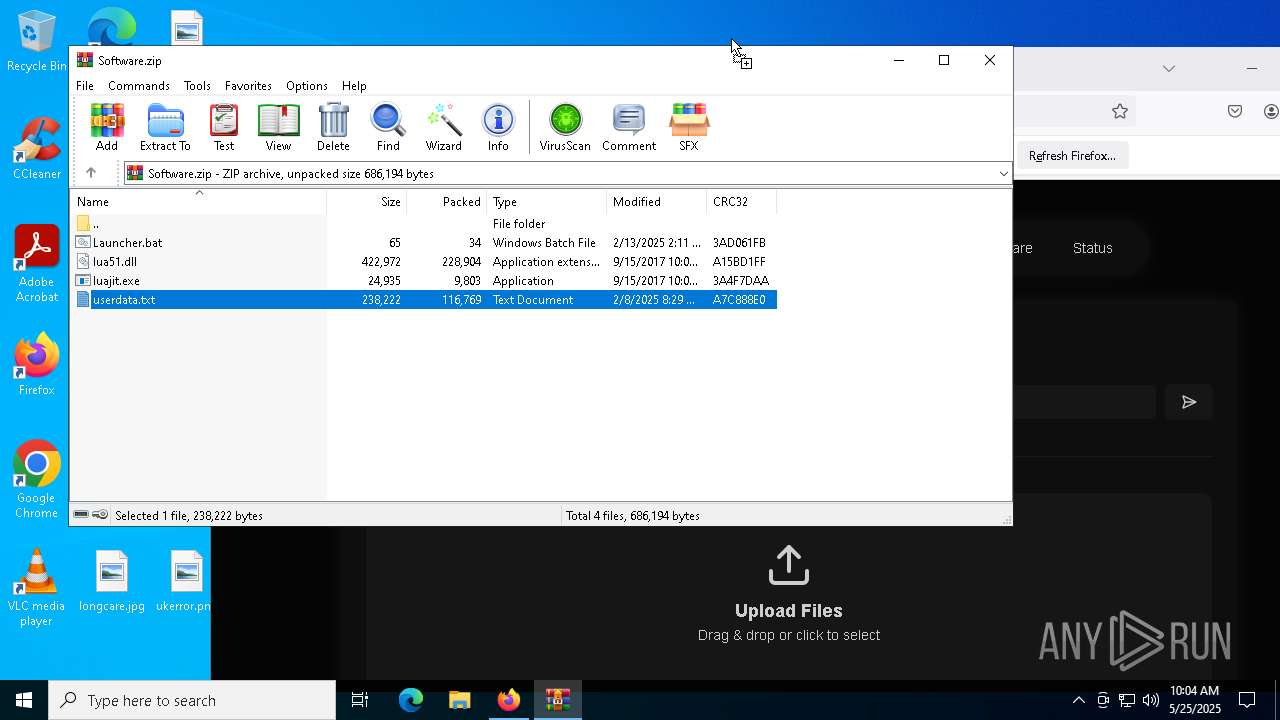Click the send arrow button on webpage
This screenshot has width=1280, height=720.
pyautogui.click(x=1189, y=402)
